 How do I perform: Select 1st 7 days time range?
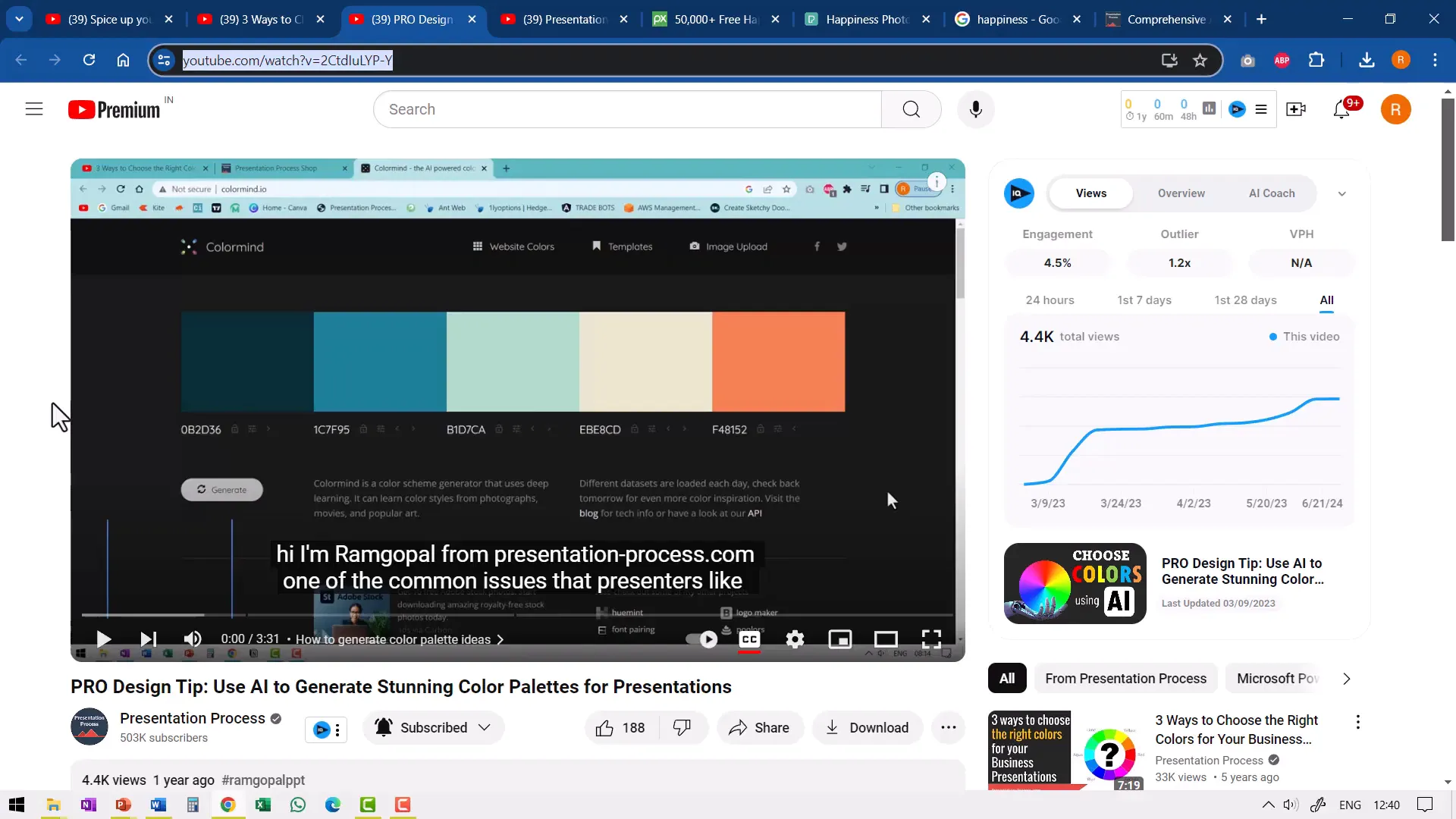1144,300
